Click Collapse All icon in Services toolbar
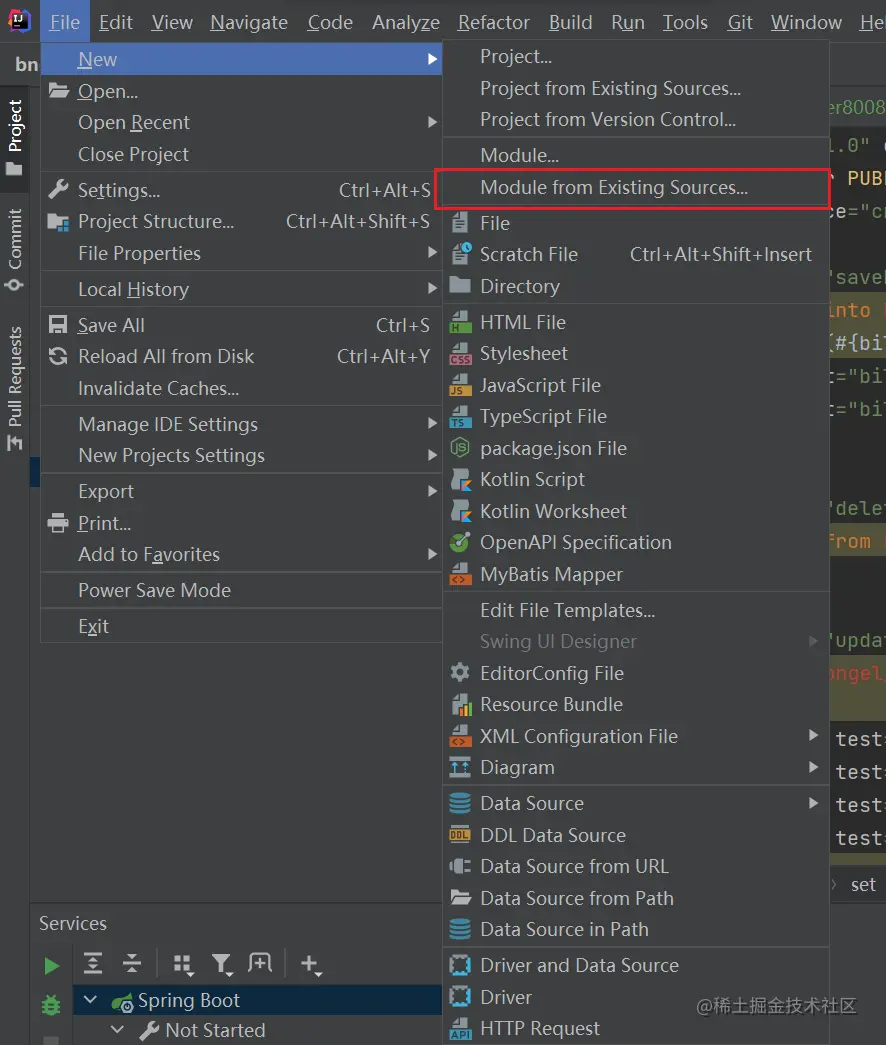 coord(132,964)
